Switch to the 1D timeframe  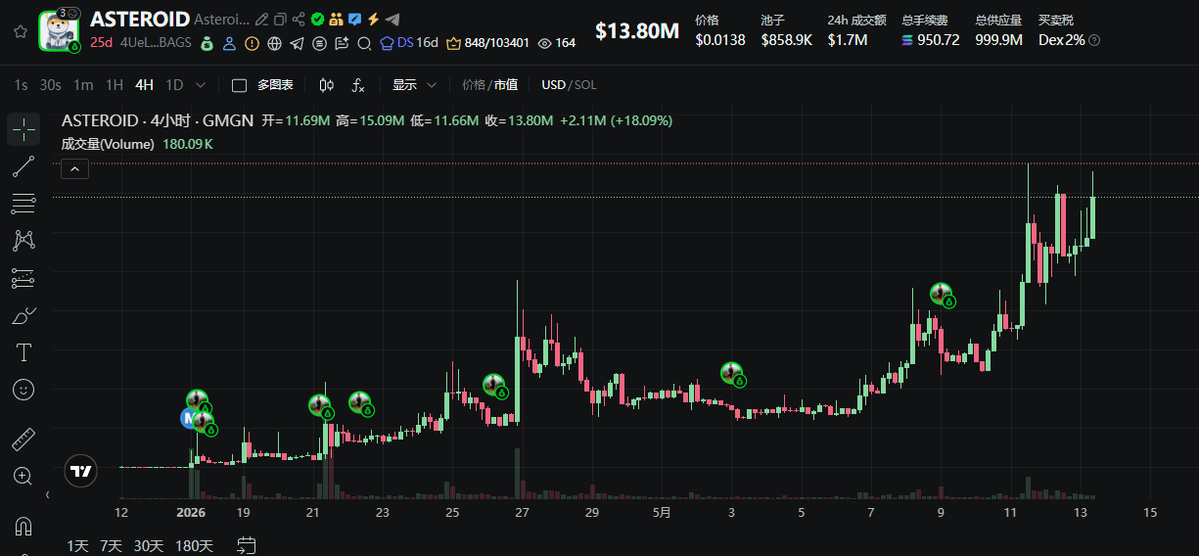(175, 85)
